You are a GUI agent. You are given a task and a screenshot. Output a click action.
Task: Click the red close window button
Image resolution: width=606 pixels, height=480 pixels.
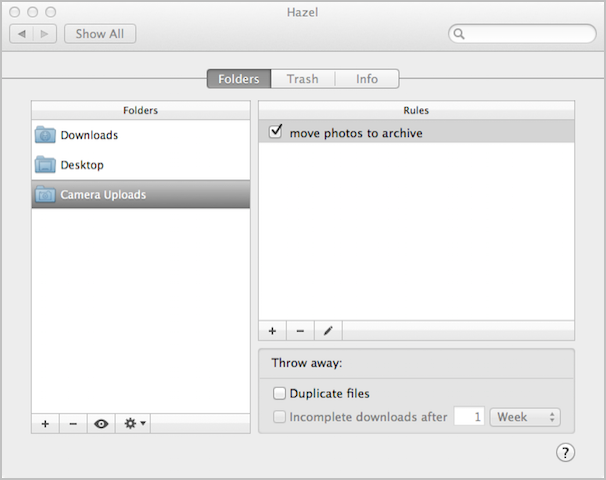point(15,12)
